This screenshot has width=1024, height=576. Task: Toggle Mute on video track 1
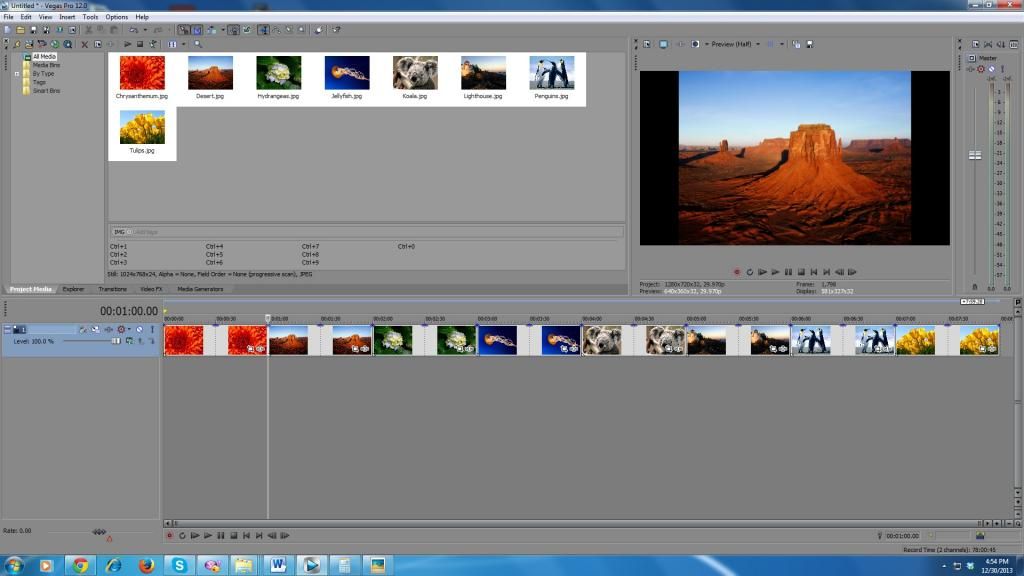tap(140, 330)
